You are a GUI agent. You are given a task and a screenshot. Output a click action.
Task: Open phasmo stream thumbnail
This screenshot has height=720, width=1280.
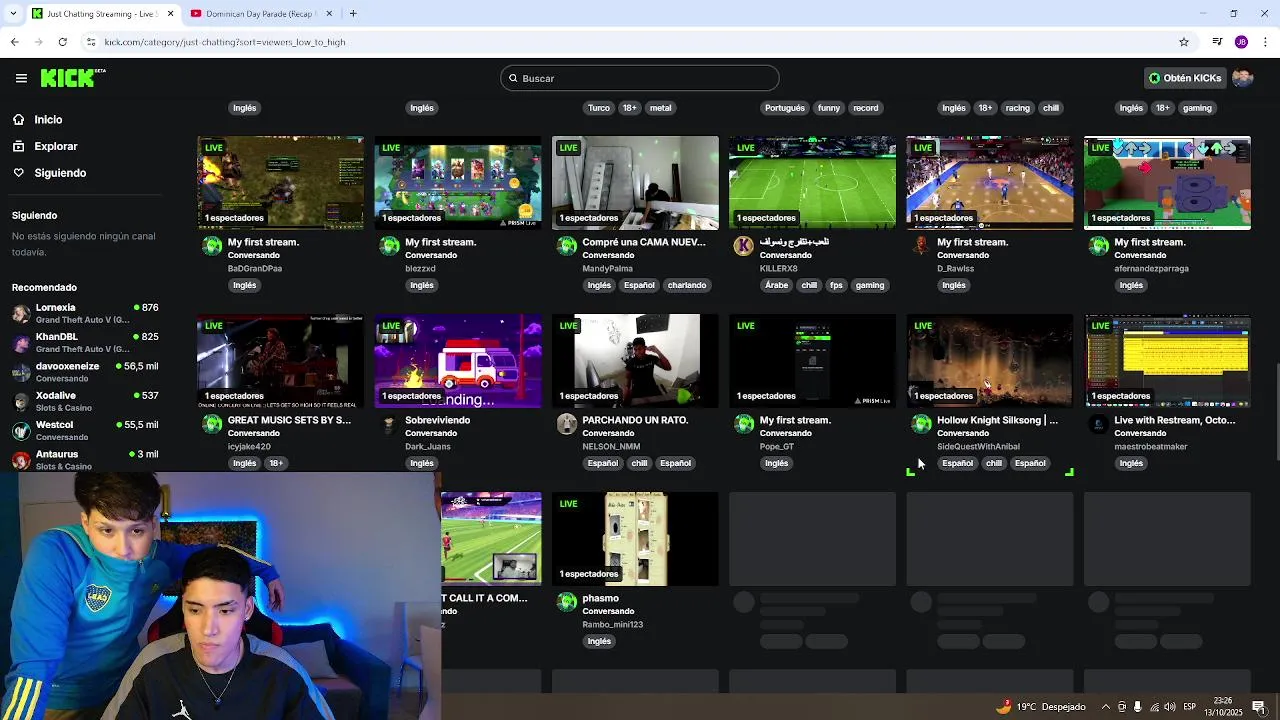click(635, 539)
